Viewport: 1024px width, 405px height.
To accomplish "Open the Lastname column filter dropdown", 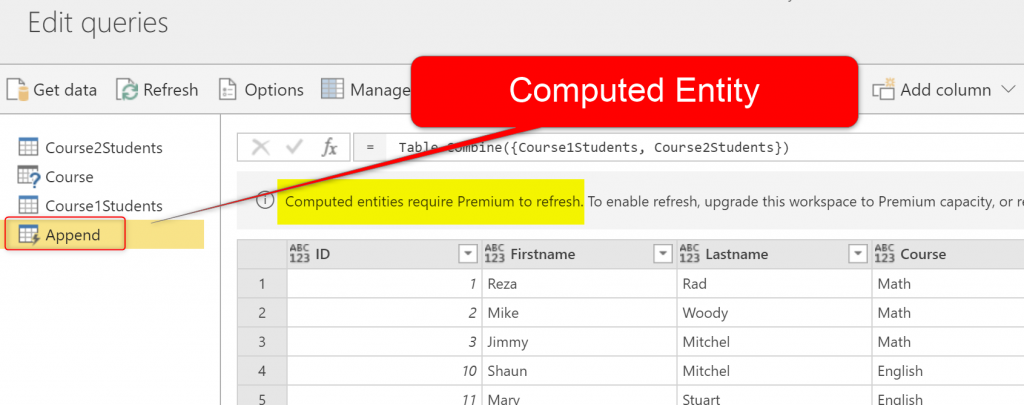I will (x=857, y=254).
